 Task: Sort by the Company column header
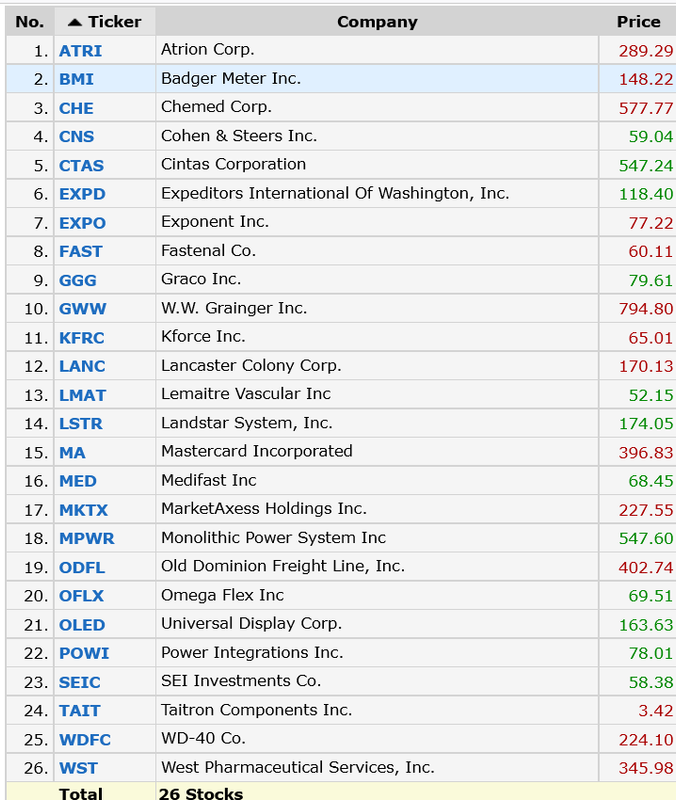377,22
